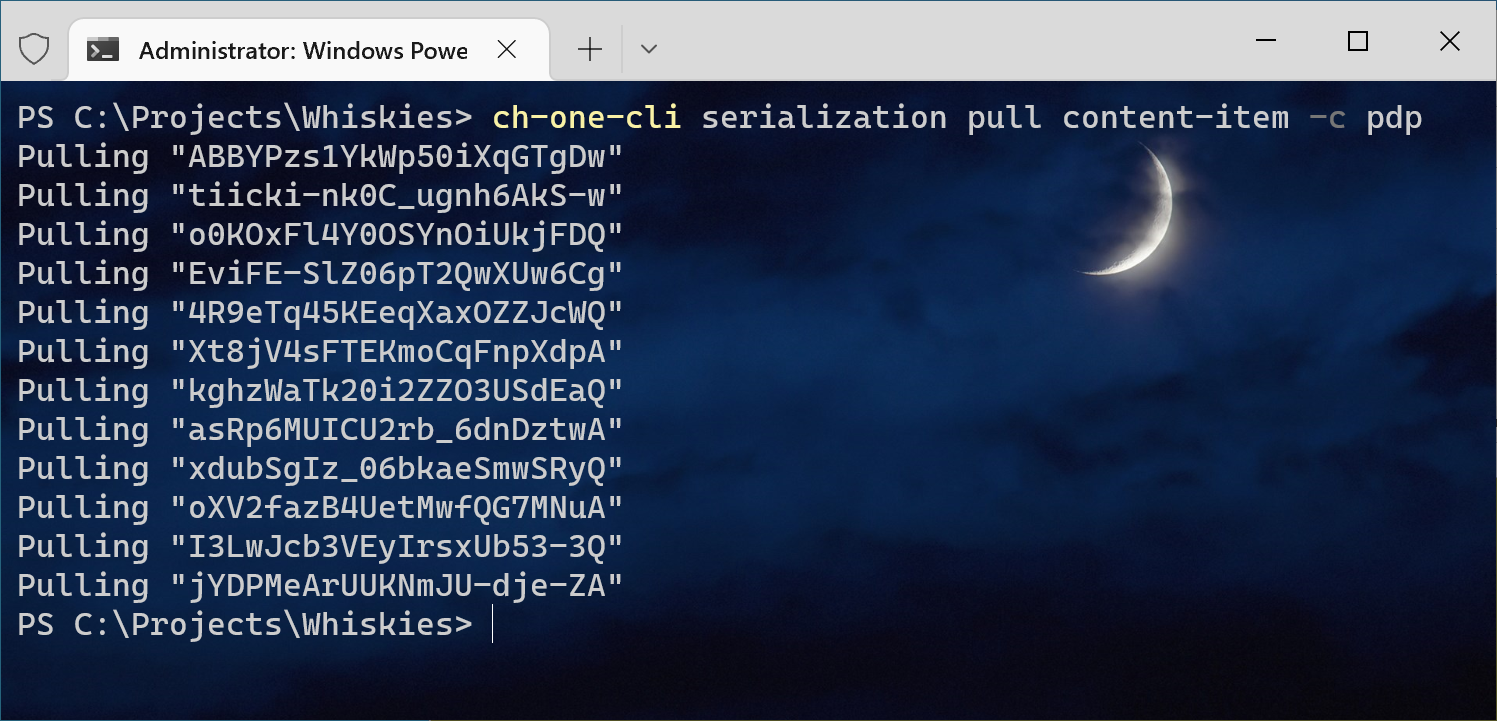Open a new tab with the plus icon
The width and height of the screenshot is (1497, 721).
590,49
